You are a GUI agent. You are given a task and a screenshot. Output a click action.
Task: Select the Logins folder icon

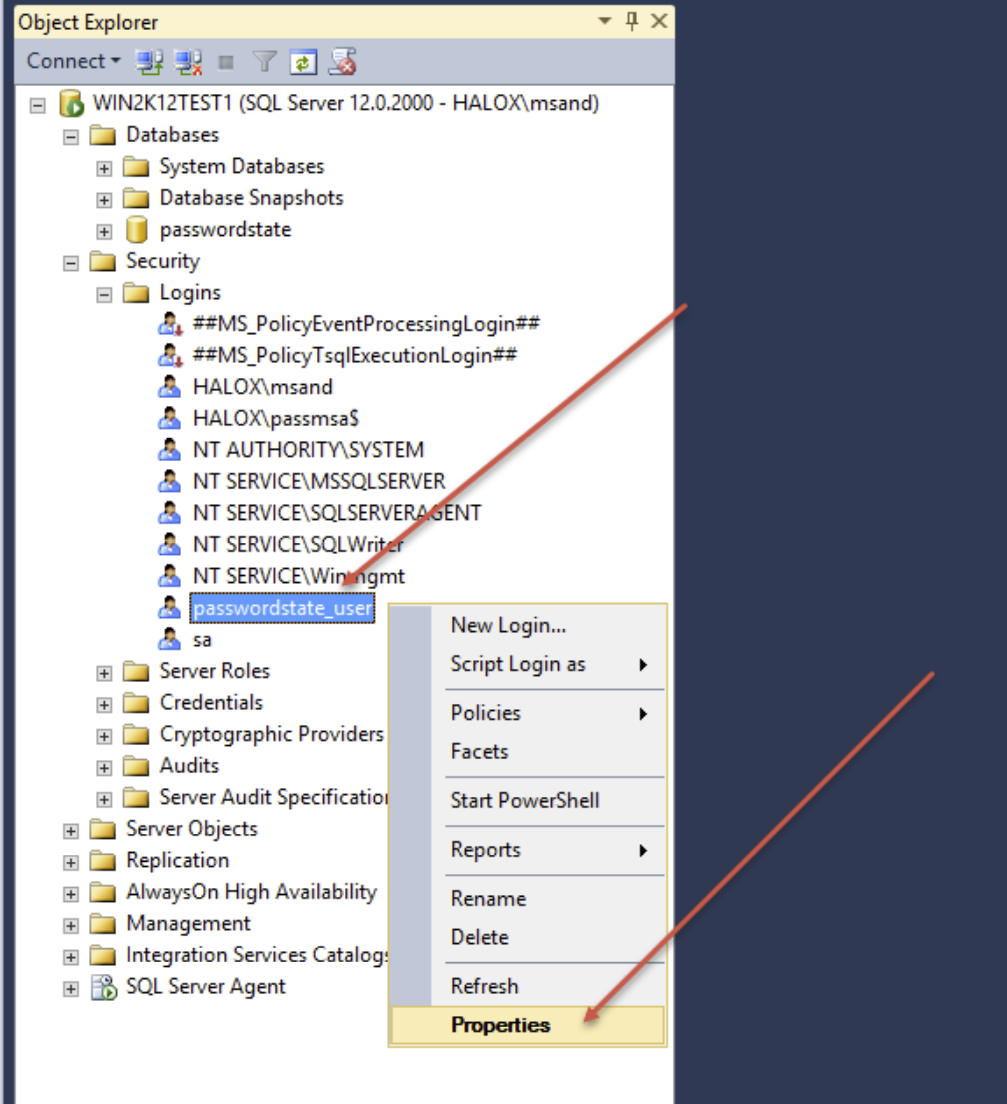pyautogui.click(x=136, y=292)
